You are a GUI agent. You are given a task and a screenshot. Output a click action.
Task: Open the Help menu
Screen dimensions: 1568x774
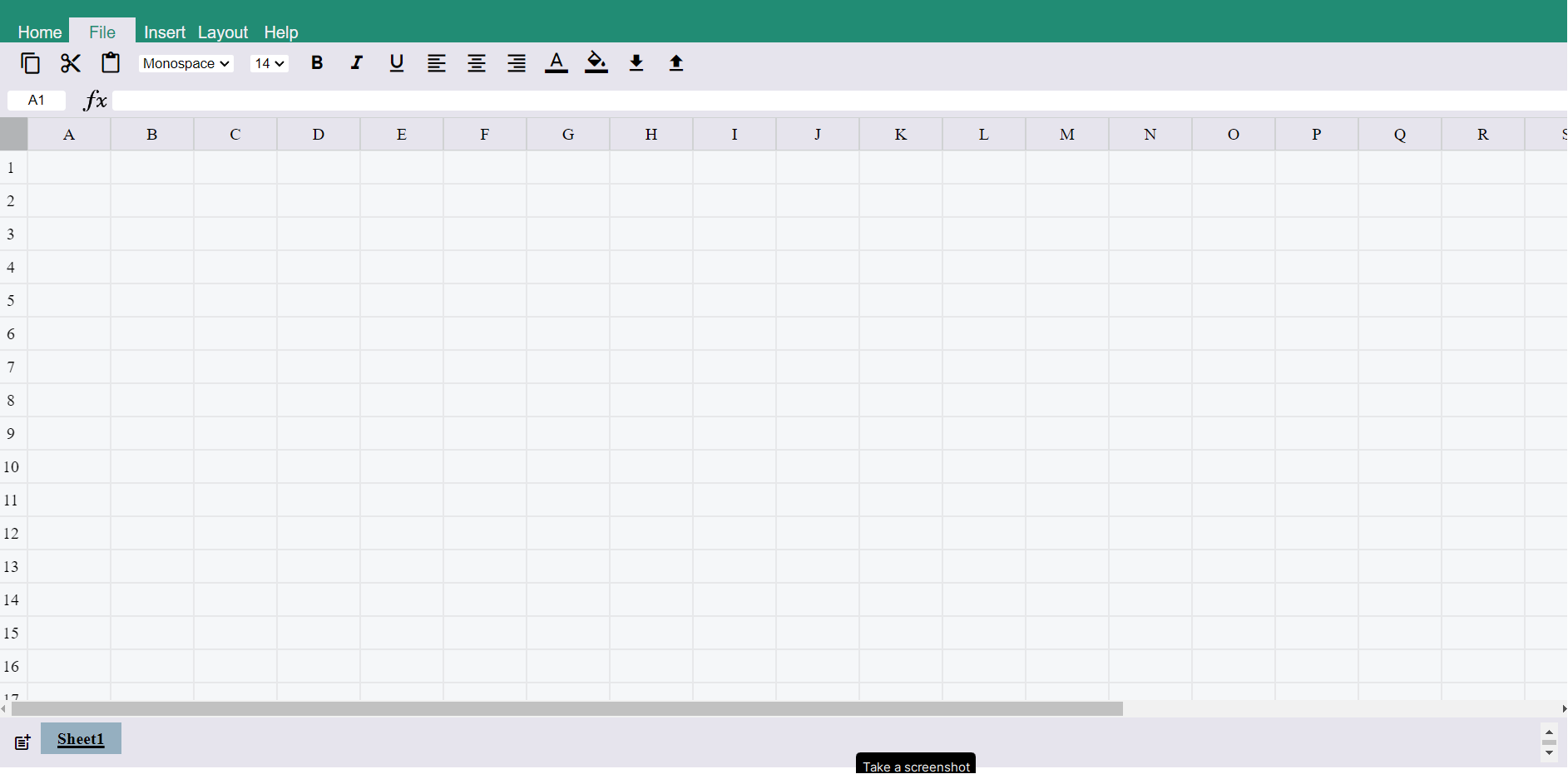point(280,32)
